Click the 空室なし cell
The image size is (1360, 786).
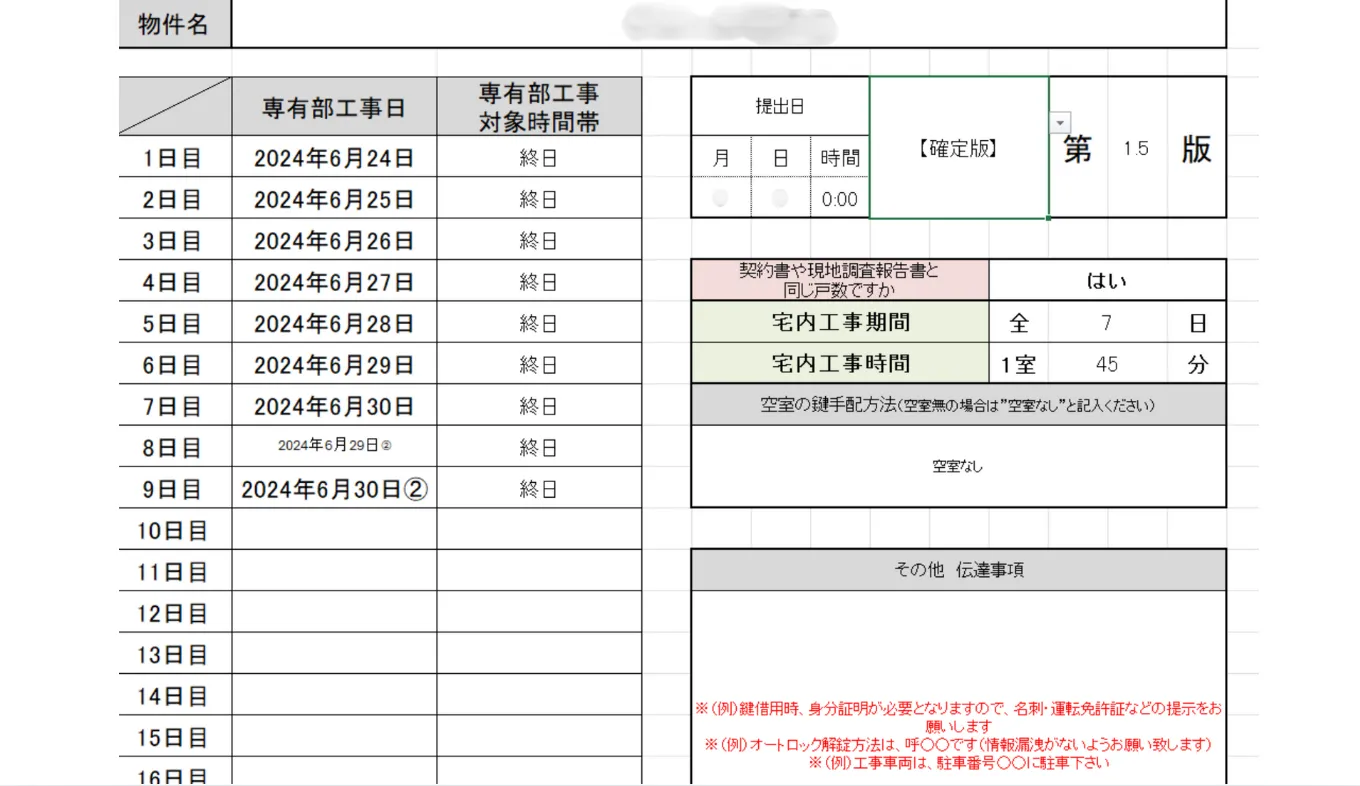click(957, 466)
